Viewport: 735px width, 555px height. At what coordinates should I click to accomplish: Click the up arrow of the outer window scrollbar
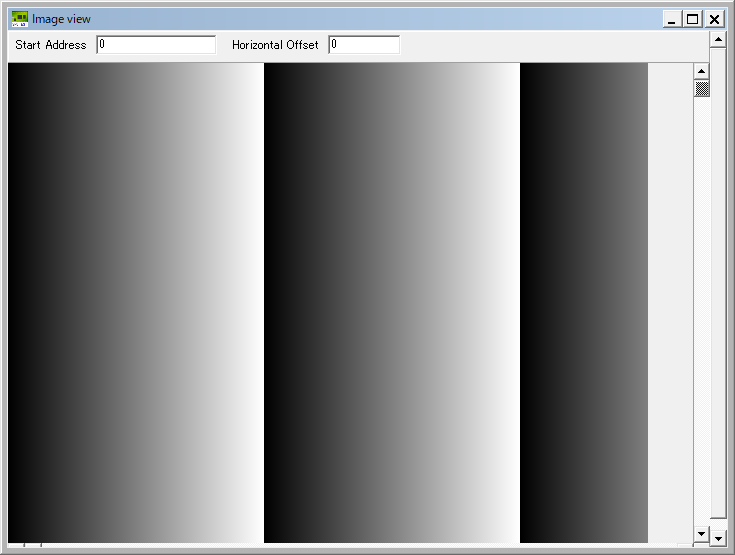point(717,39)
